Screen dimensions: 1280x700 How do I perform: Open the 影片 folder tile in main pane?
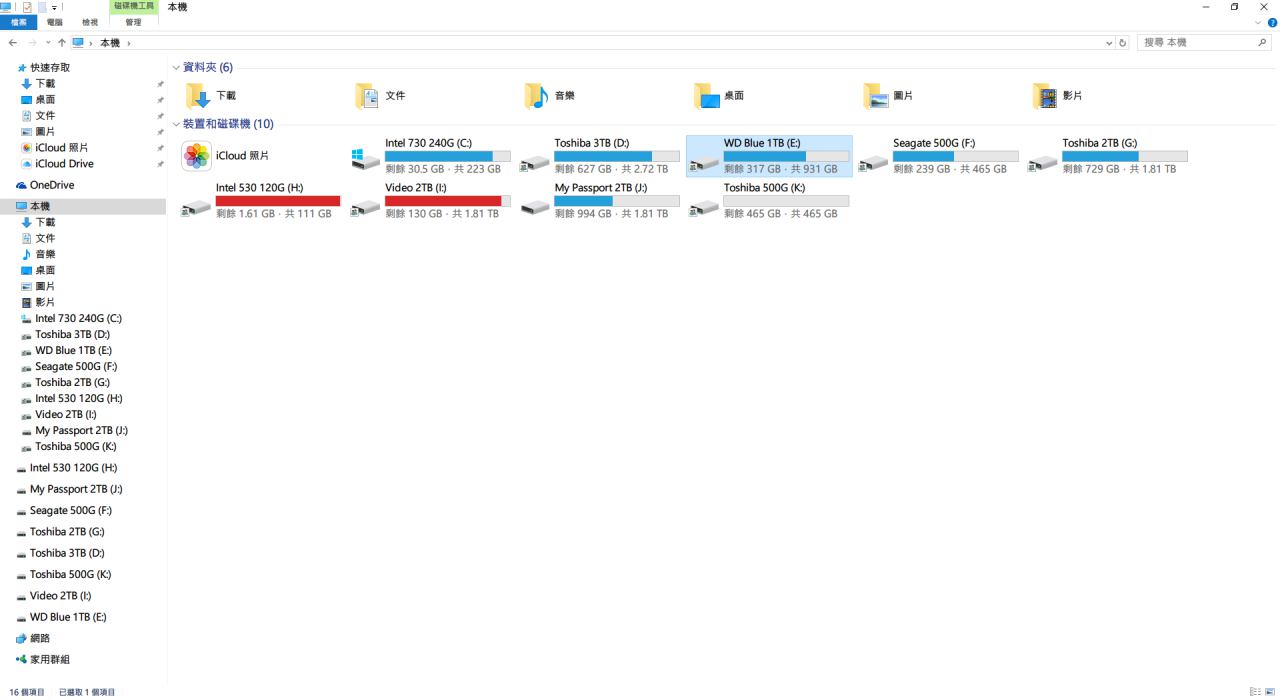(x=1058, y=96)
